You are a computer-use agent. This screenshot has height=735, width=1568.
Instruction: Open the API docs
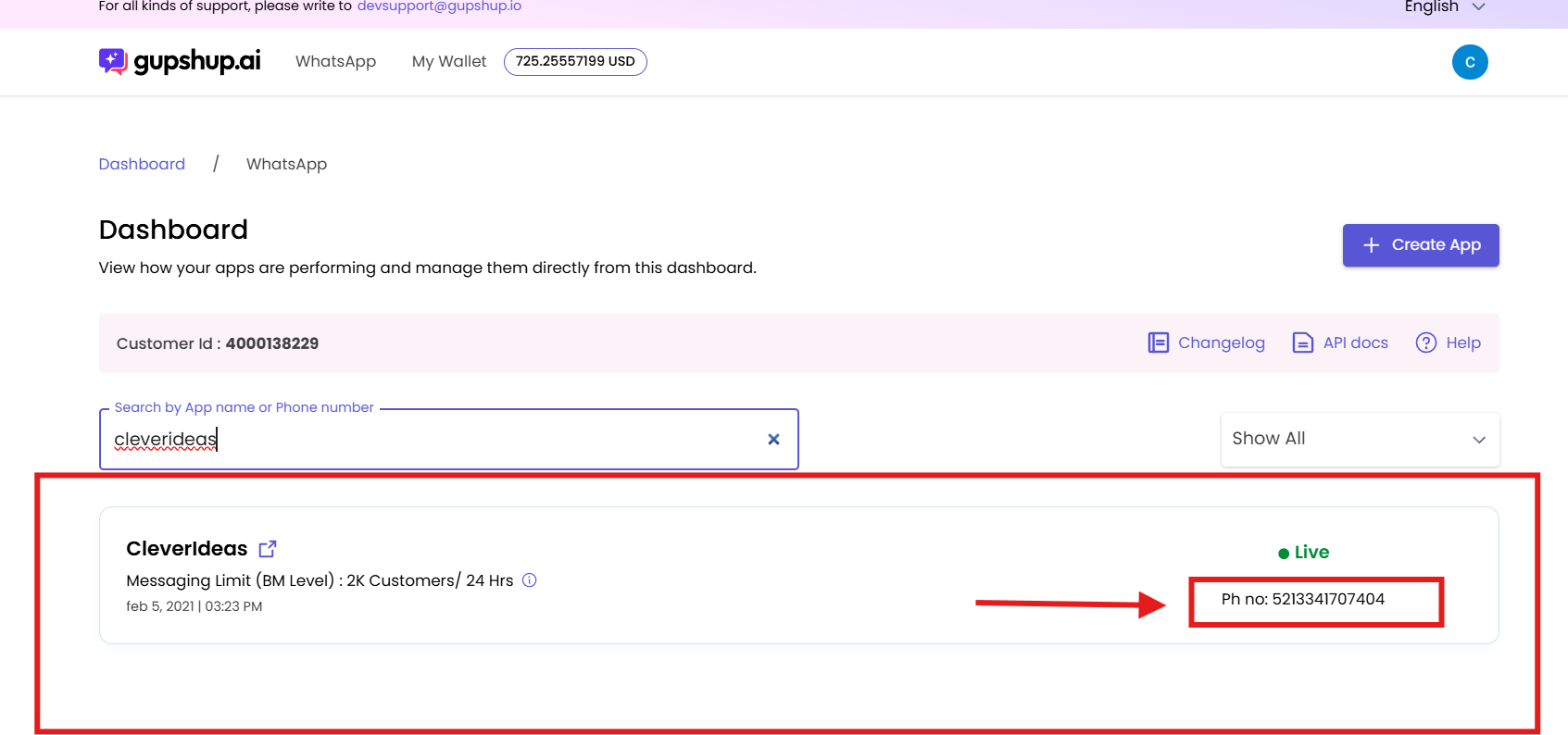point(1340,343)
